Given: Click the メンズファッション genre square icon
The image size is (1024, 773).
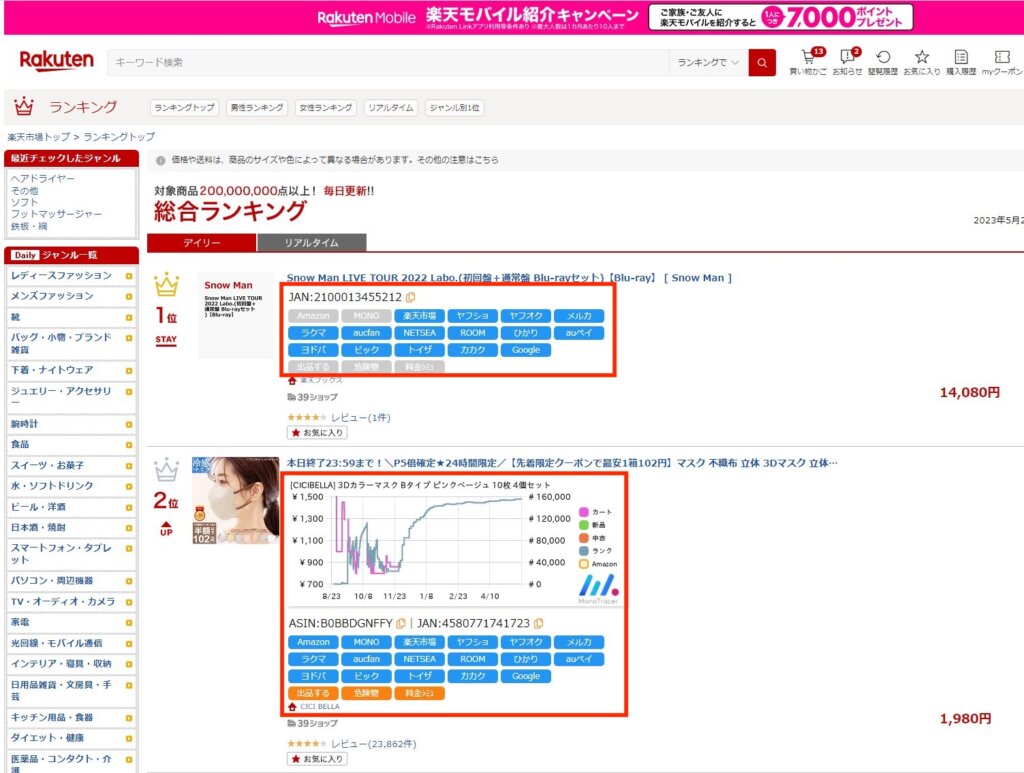Looking at the screenshot, I should coord(129,296).
